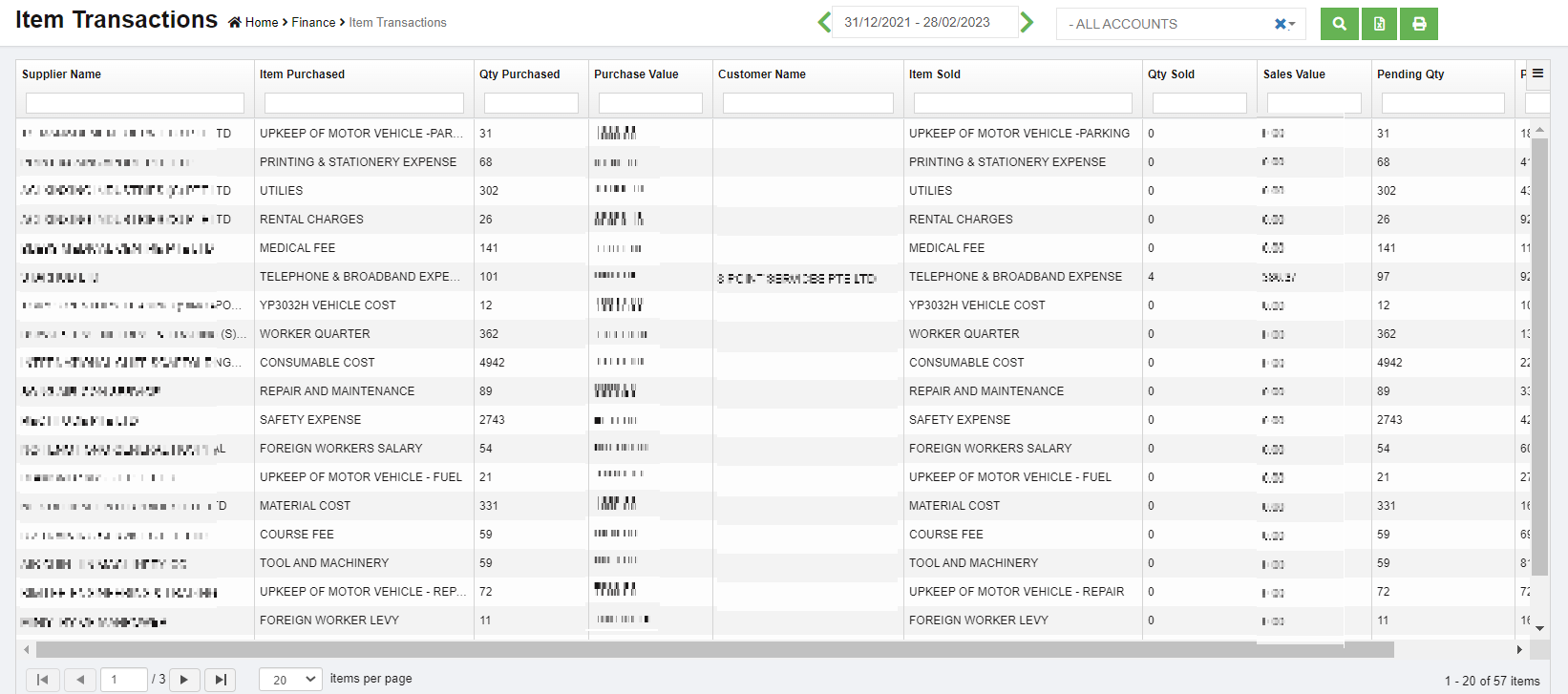Advance to next date range arrow
Screen dimensions: 1568x694
click(1028, 22)
